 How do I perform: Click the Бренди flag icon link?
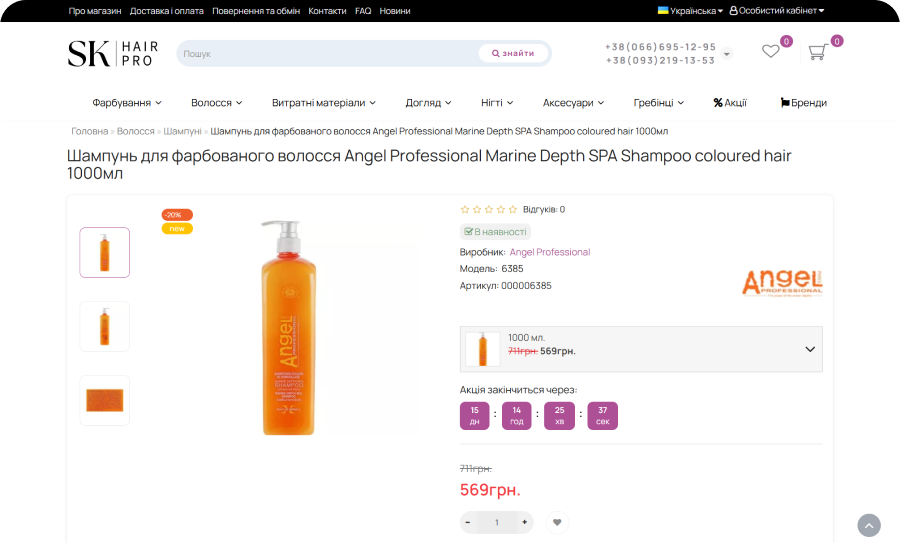pos(804,103)
